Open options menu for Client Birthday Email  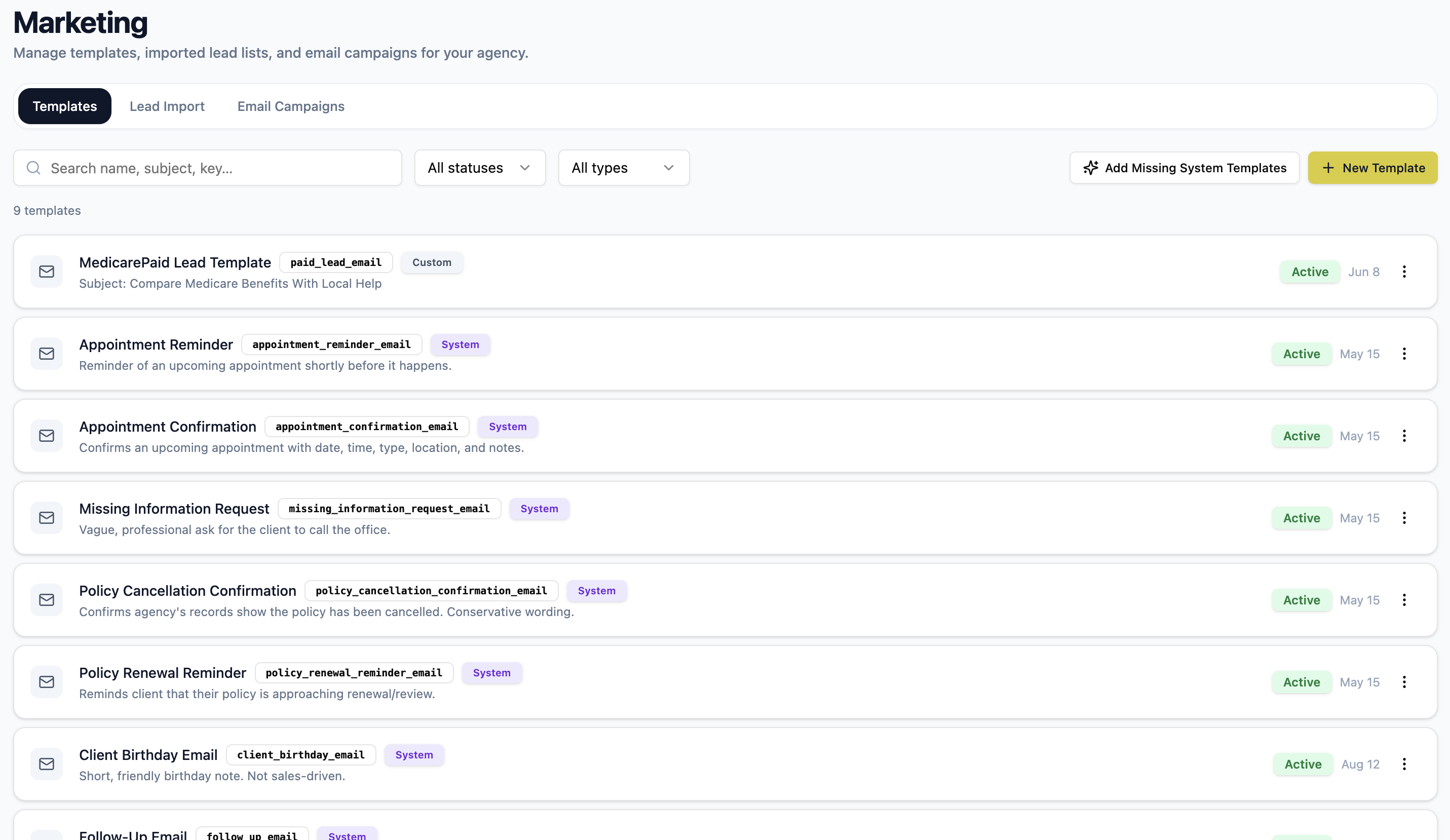tap(1404, 764)
